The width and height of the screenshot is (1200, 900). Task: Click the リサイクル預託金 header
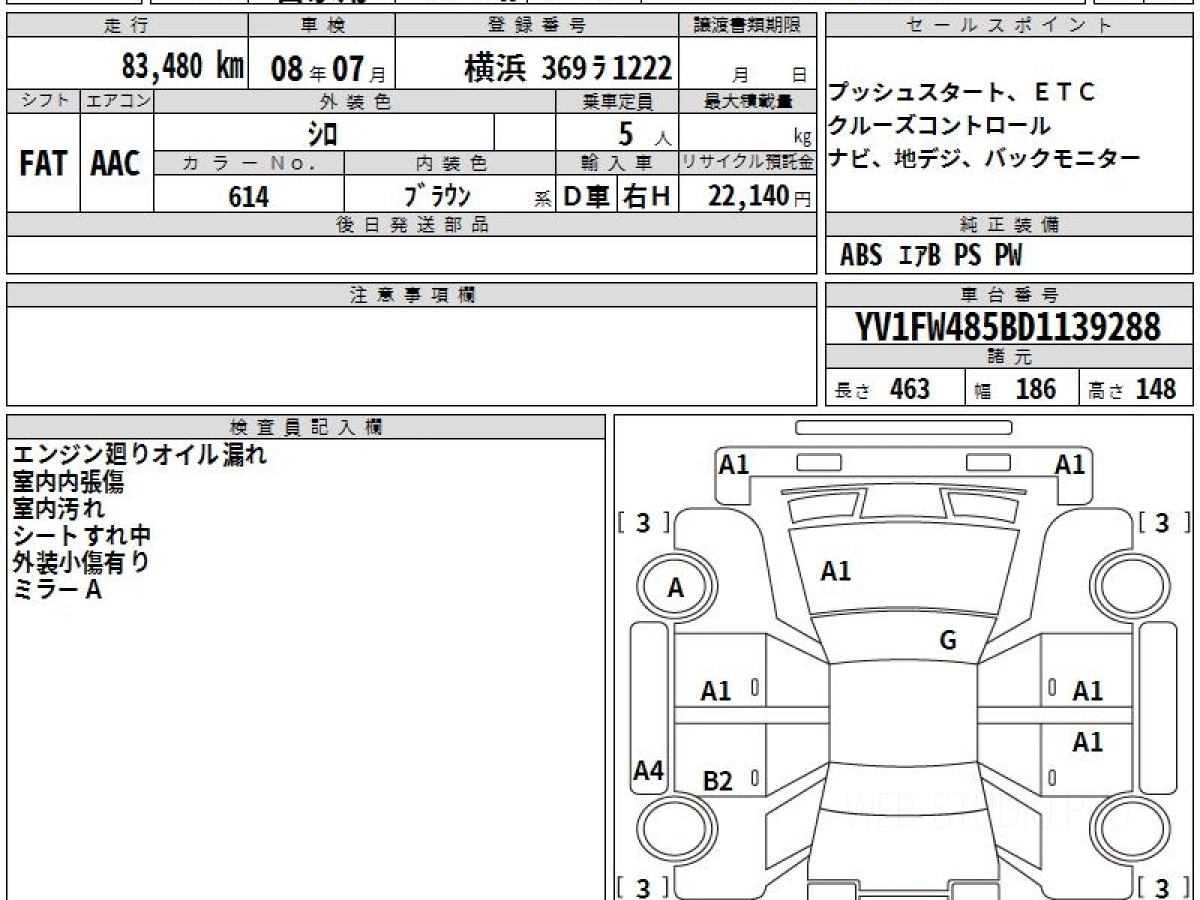pyautogui.click(x=748, y=162)
